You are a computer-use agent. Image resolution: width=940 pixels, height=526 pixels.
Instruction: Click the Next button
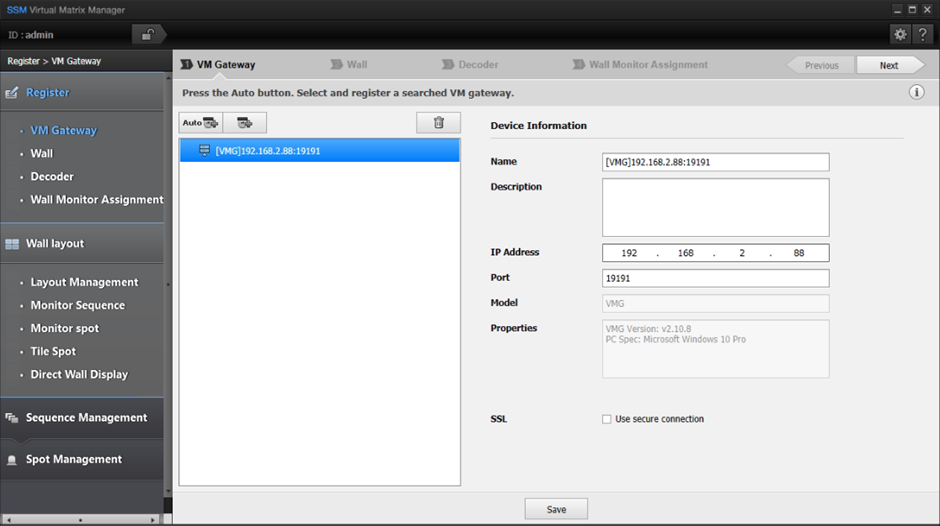click(x=890, y=65)
